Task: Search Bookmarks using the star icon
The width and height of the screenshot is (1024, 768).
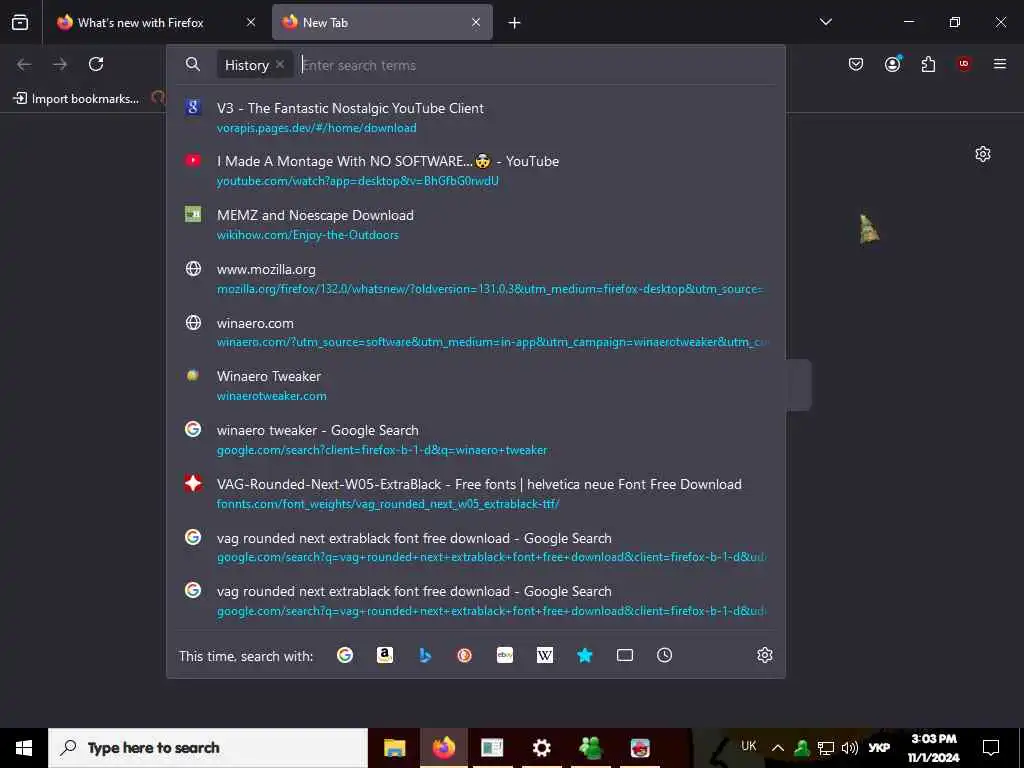Action: pyautogui.click(x=584, y=655)
